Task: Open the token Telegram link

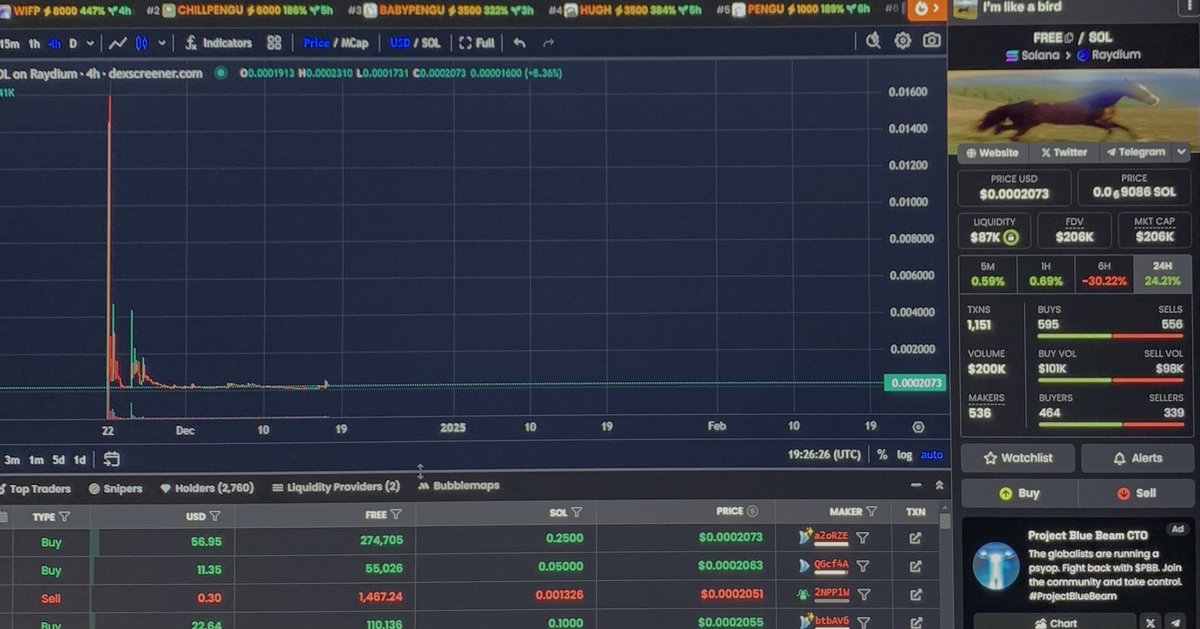Action: pyautogui.click(x=1135, y=152)
